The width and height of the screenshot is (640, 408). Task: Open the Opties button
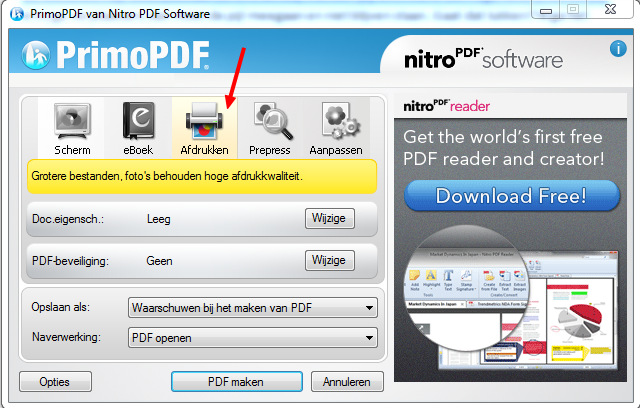point(56,382)
